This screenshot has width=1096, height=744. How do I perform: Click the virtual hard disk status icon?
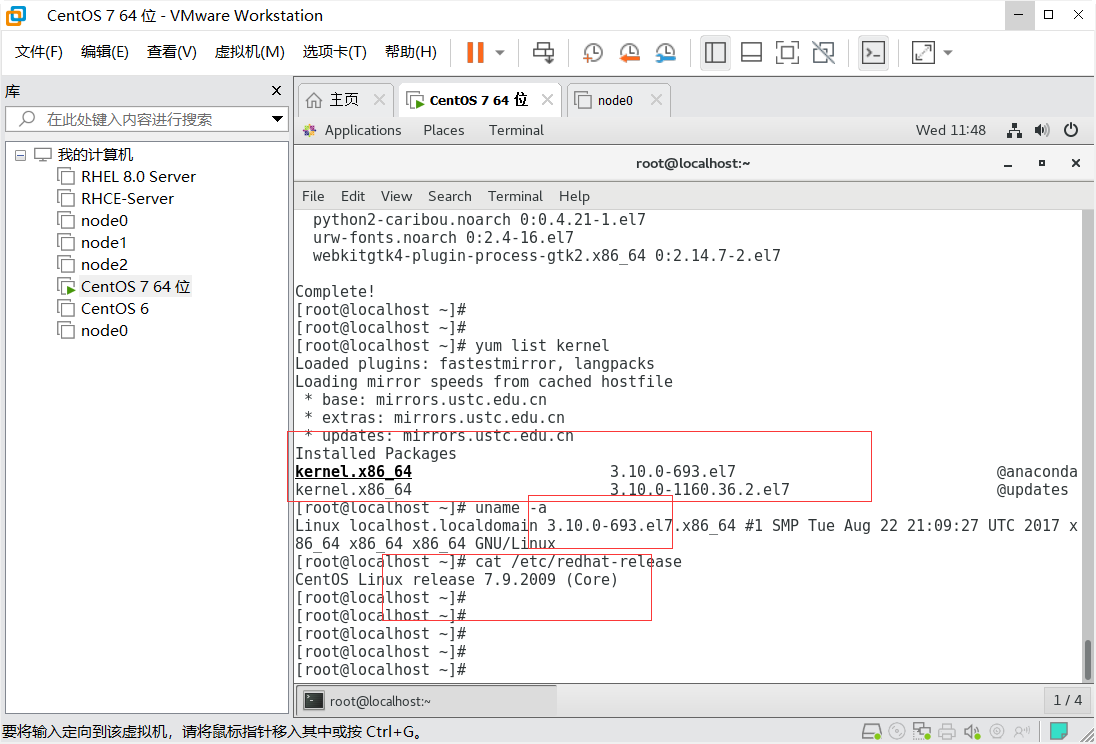pyautogui.click(x=871, y=731)
